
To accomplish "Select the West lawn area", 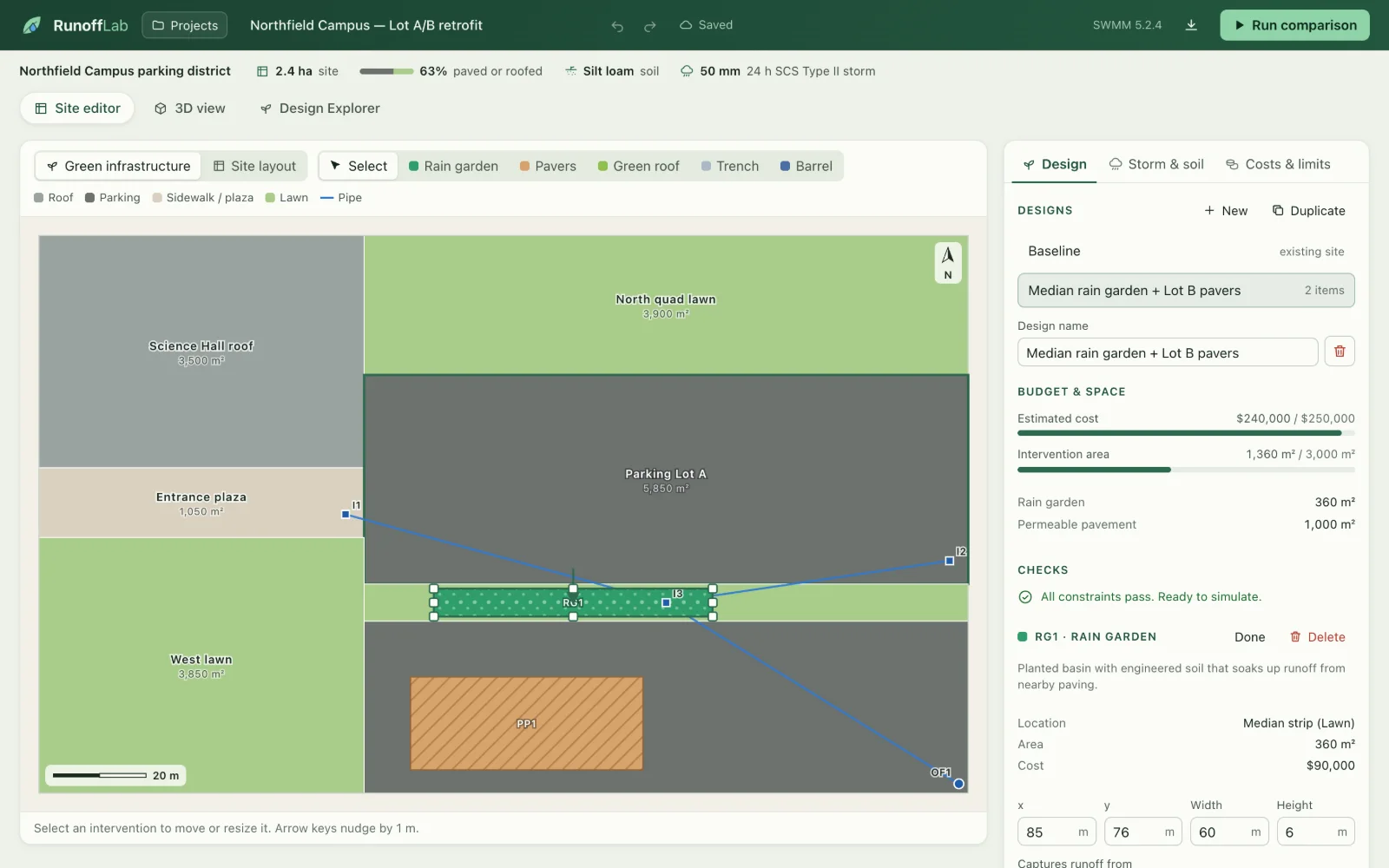I will click(x=201, y=666).
